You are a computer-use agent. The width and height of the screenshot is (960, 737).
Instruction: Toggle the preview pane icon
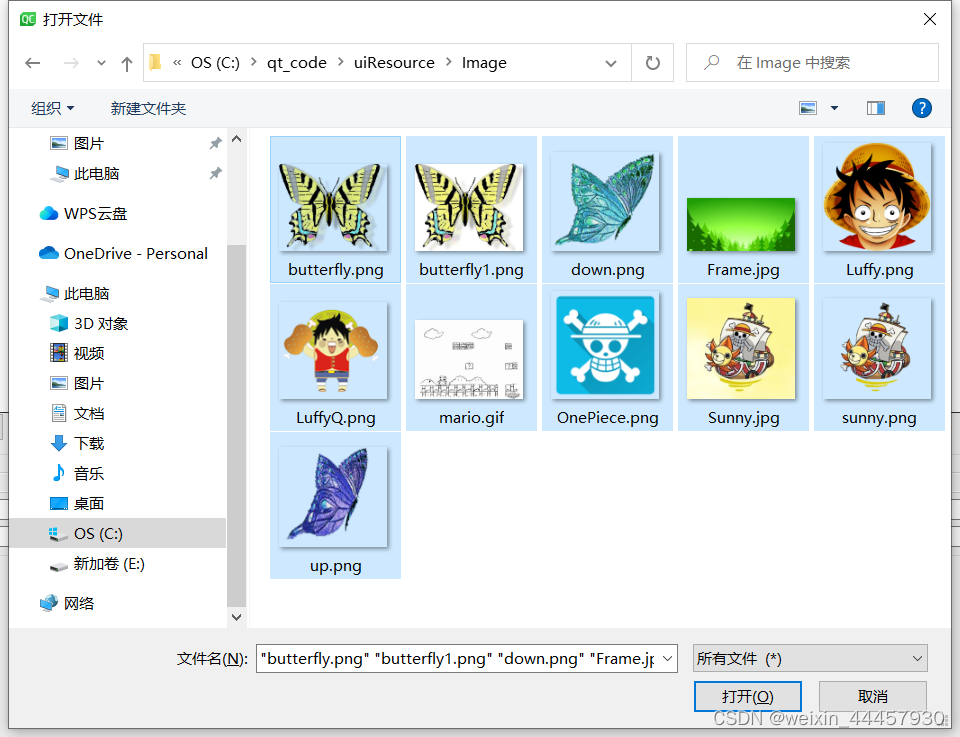point(876,108)
